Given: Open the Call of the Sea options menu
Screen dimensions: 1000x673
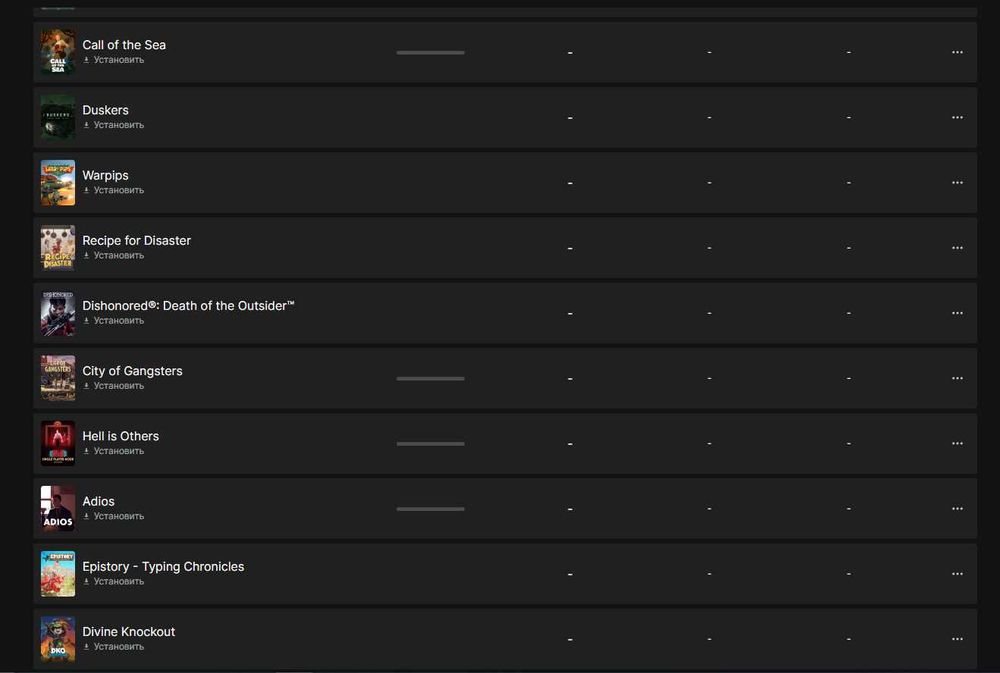Looking at the screenshot, I should point(957,52).
